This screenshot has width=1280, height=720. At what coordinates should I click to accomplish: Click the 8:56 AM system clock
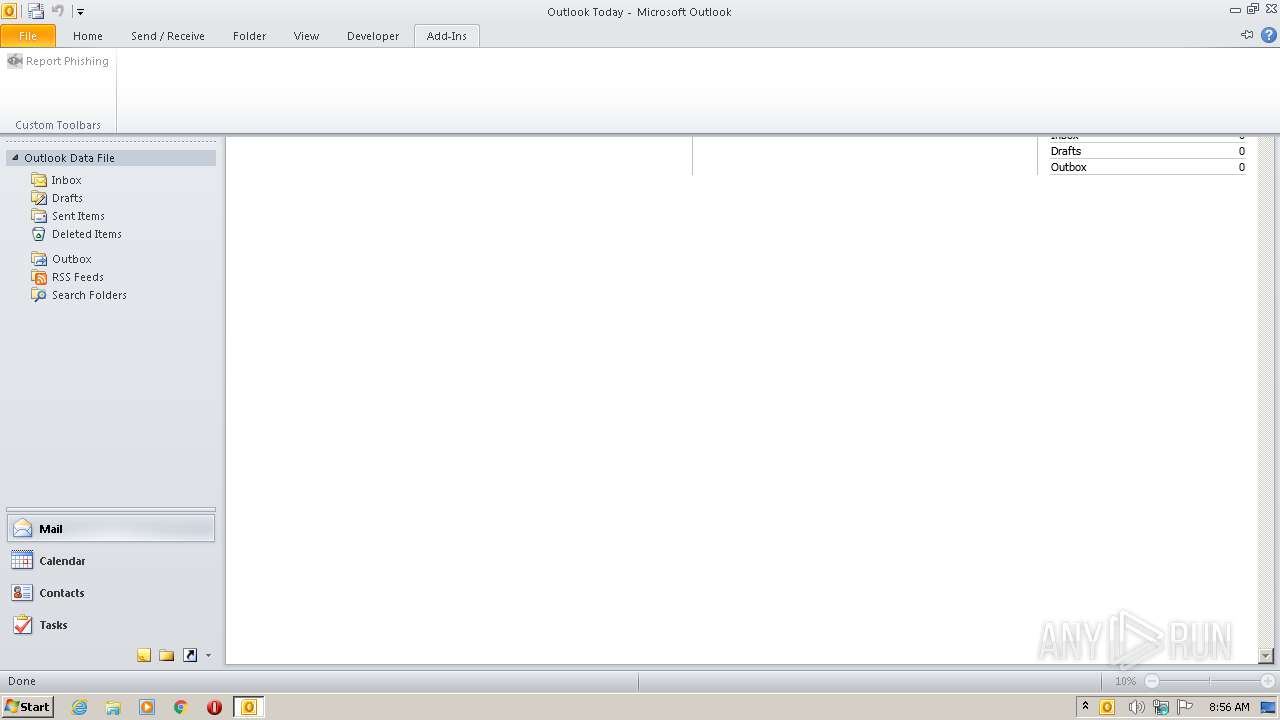1229,707
